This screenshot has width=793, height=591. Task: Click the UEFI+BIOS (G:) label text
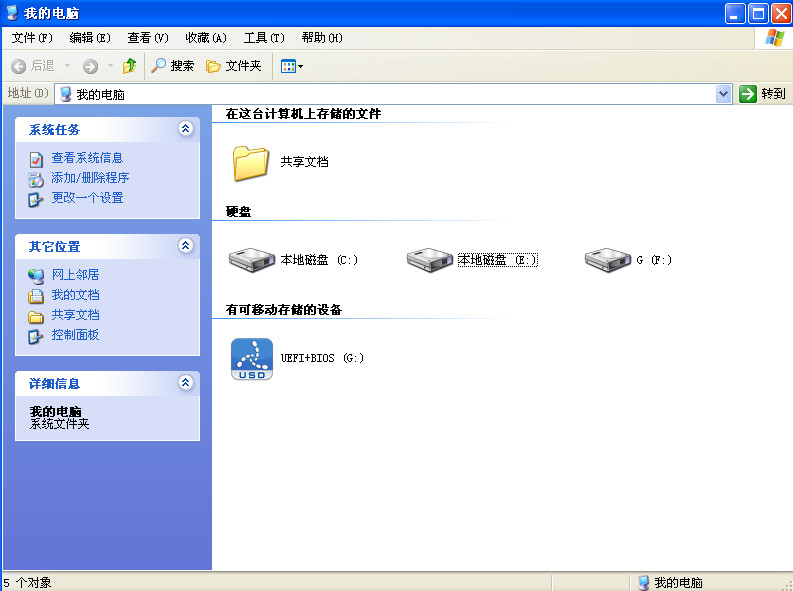pyautogui.click(x=322, y=358)
